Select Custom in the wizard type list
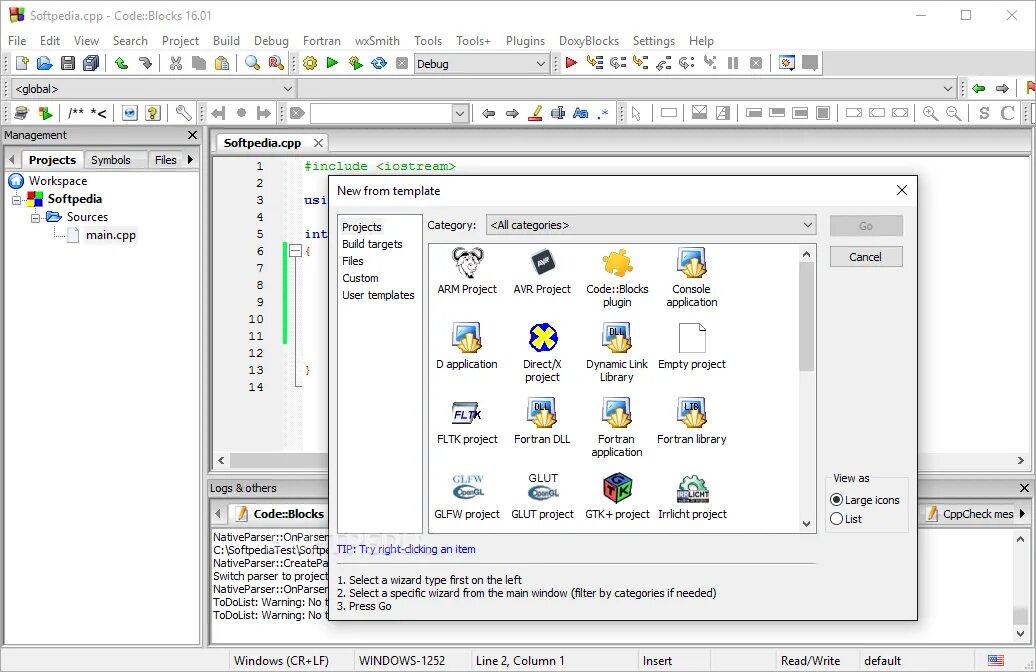This screenshot has width=1036, height=672. 360,278
